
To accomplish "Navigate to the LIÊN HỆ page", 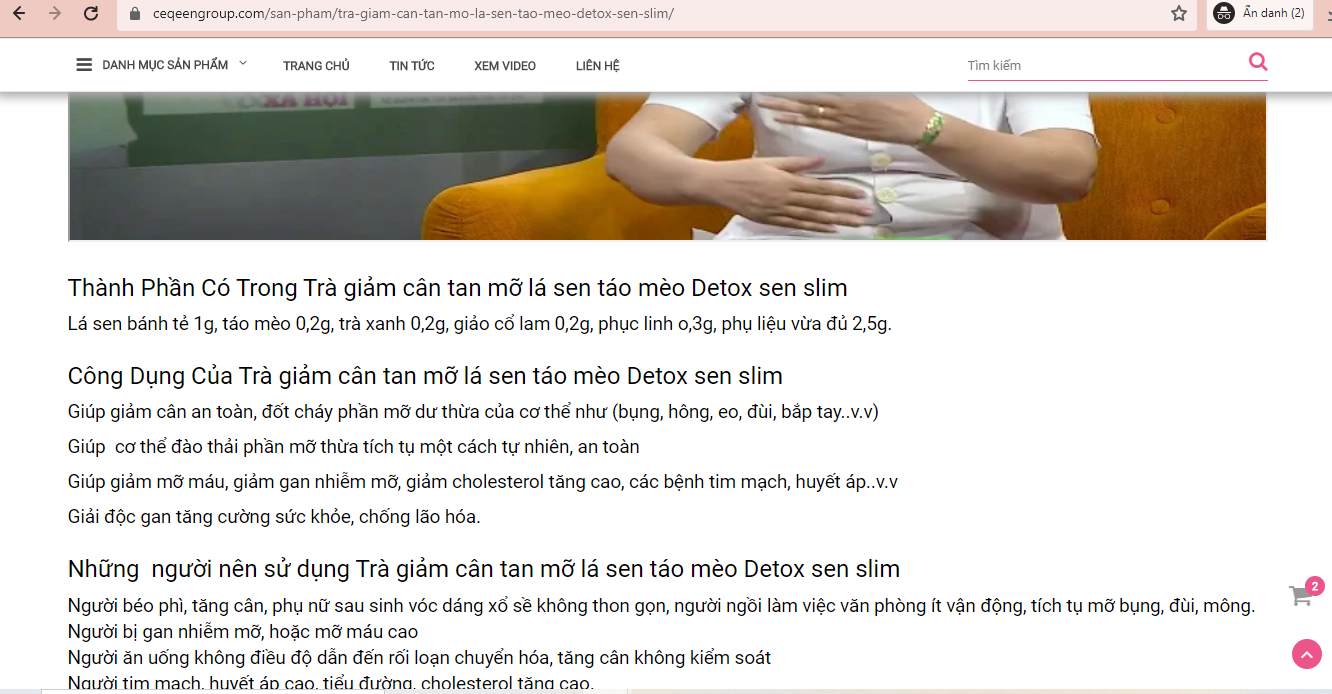I will coord(598,66).
